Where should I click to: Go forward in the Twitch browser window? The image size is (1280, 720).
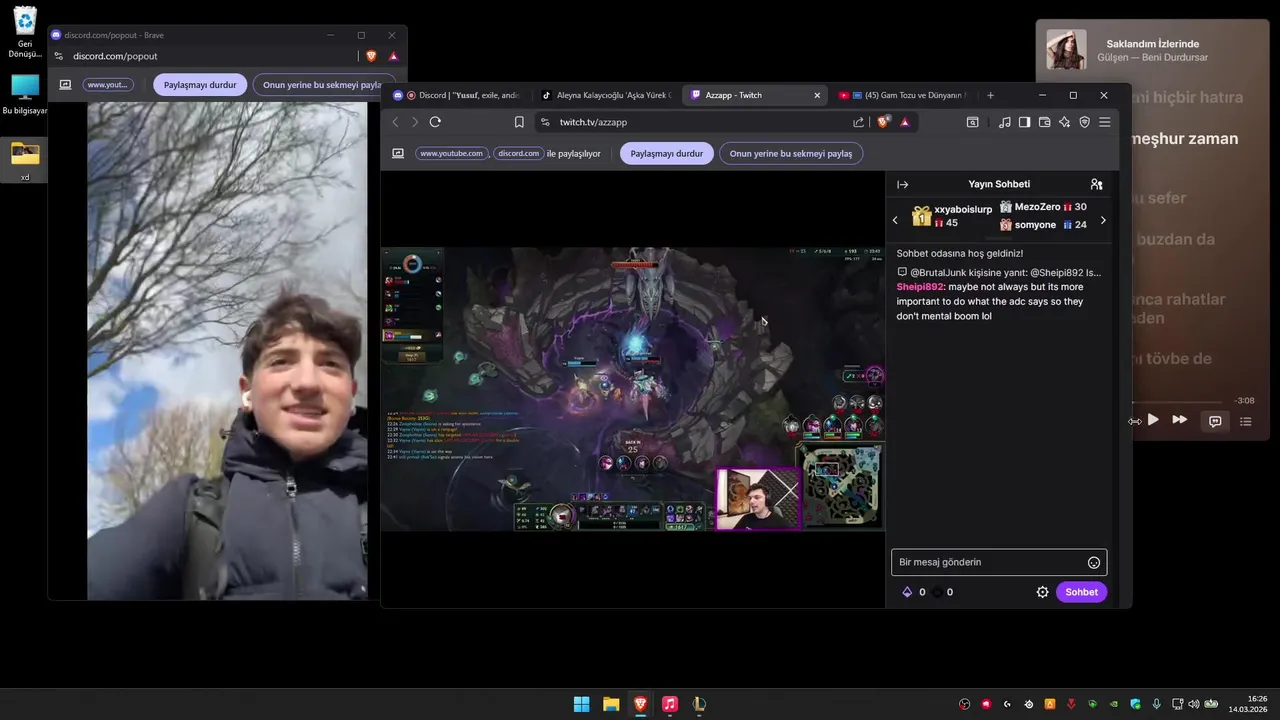pyautogui.click(x=415, y=122)
